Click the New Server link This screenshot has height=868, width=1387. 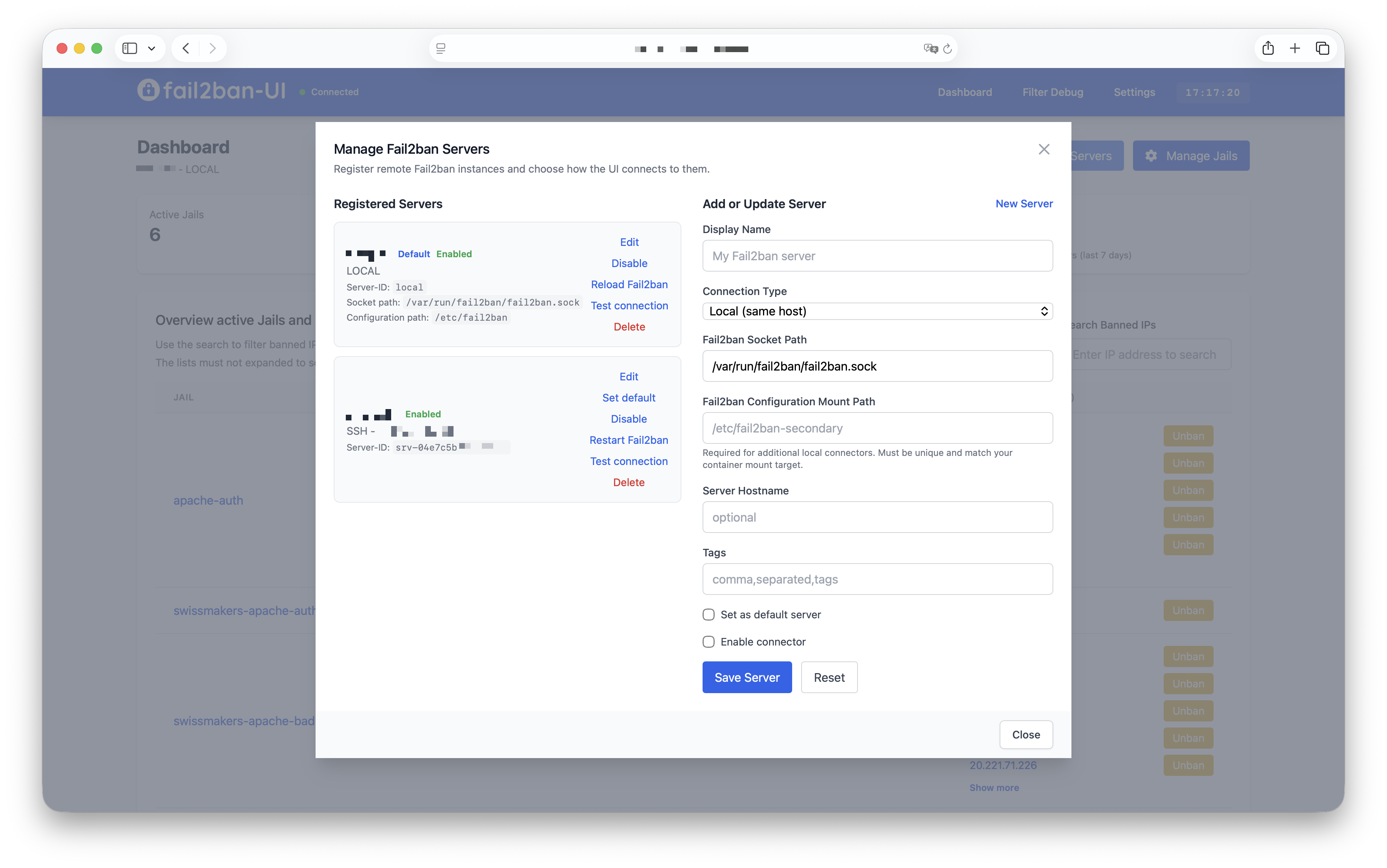(x=1023, y=204)
